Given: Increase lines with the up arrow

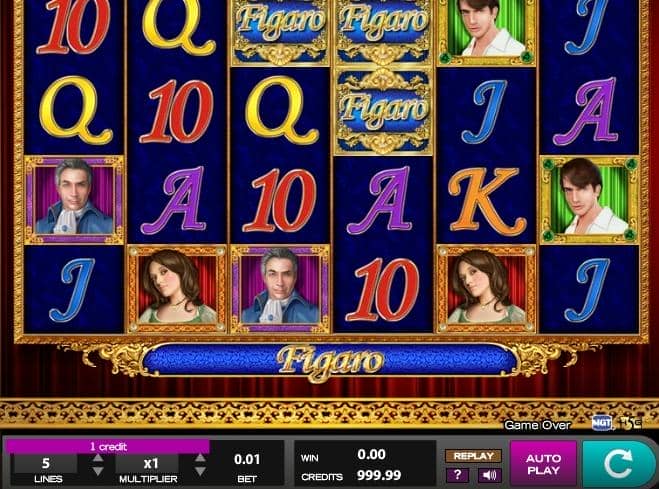Looking at the screenshot, I should click(x=98, y=458).
